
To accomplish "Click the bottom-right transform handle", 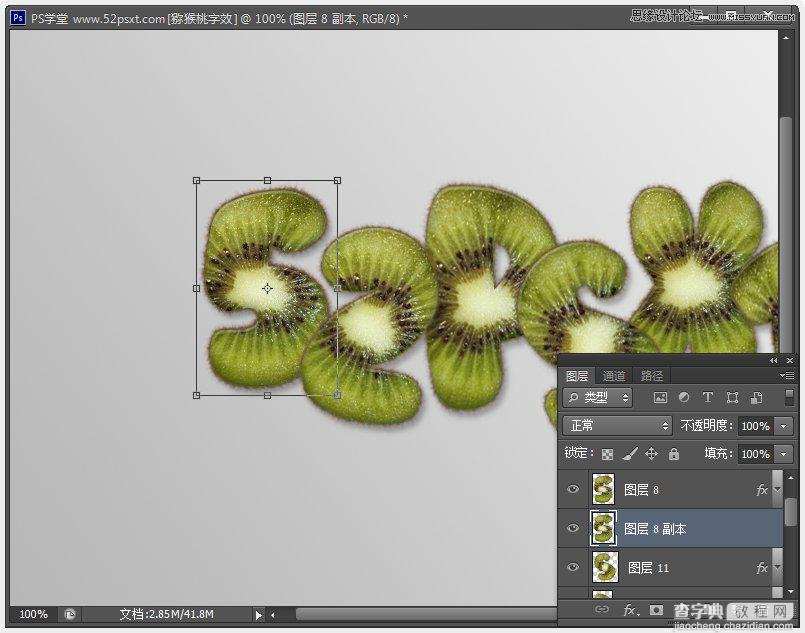I will [x=337, y=395].
